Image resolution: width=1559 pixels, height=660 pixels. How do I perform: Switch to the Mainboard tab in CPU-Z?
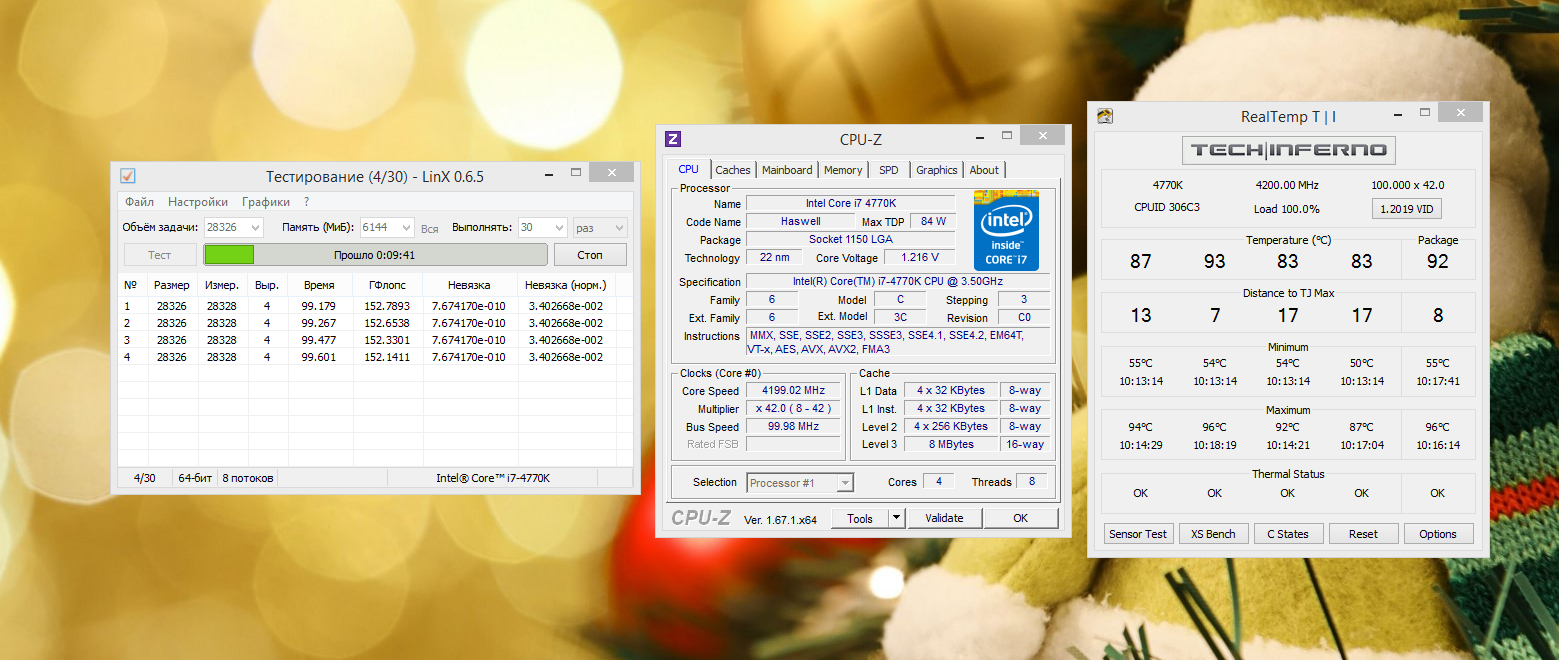coord(787,170)
